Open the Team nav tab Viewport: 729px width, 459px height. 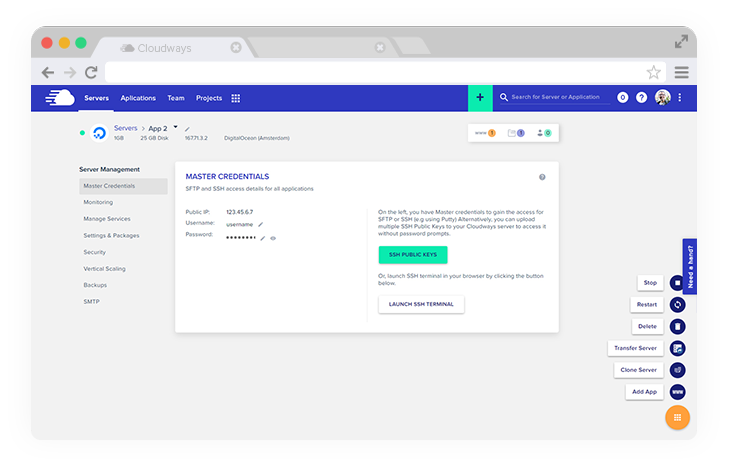click(176, 98)
